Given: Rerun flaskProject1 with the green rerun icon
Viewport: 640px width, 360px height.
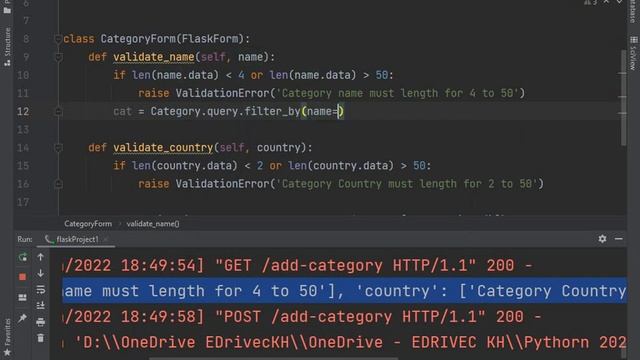Looking at the screenshot, I should (x=23, y=257).
